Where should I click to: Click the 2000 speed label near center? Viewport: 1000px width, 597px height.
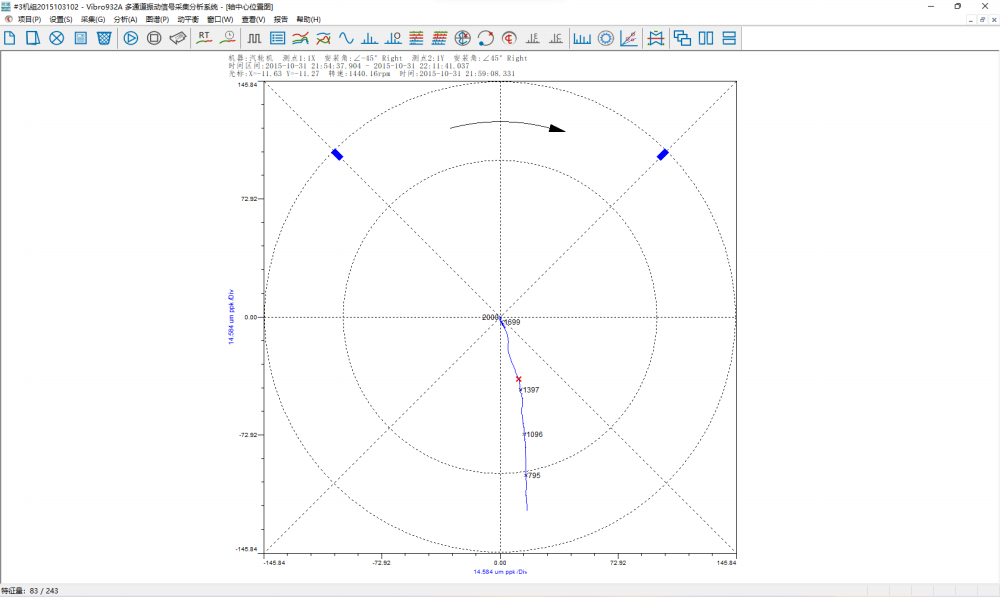(490, 317)
